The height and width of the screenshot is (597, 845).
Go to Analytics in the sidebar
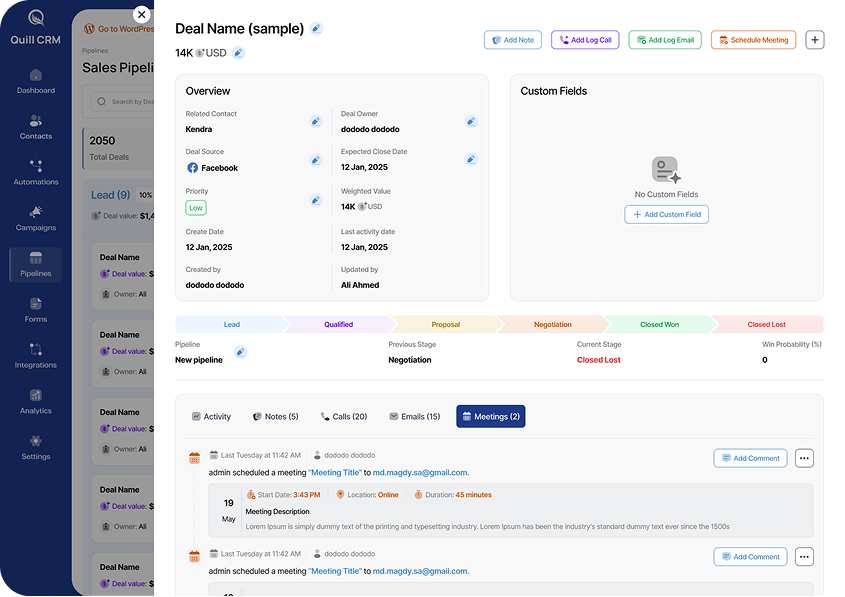coord(36,401)
